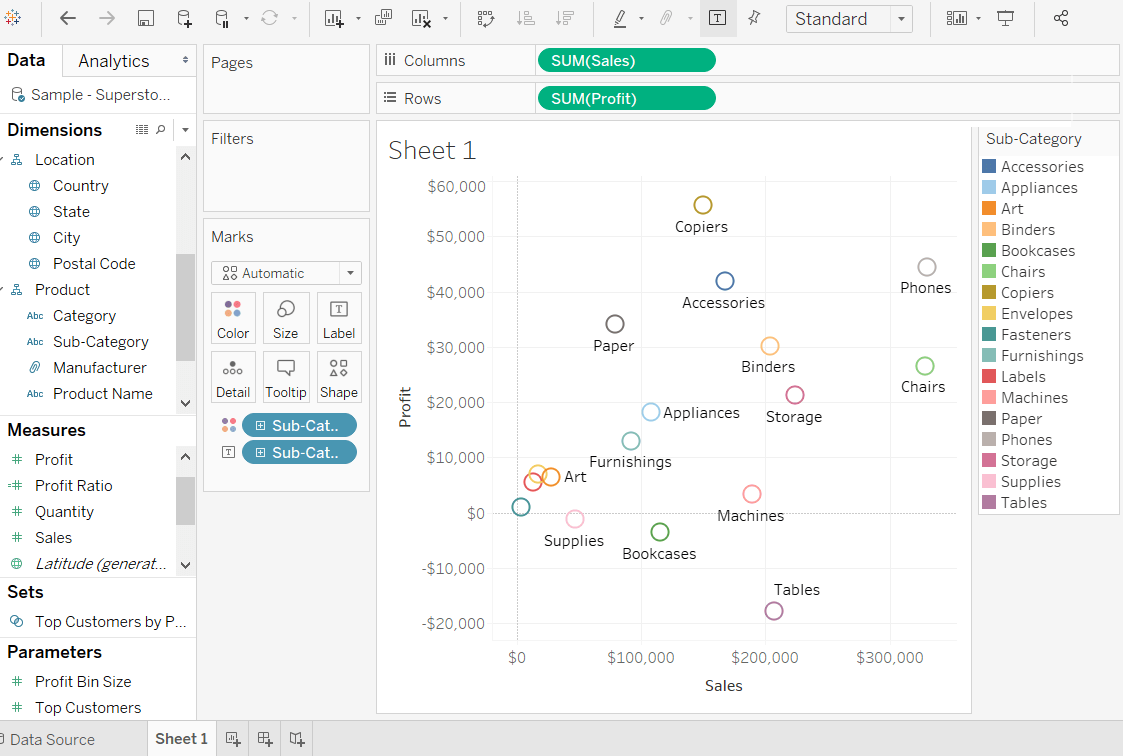Select the Country dimension
This screenshot has height=756, width=1123.
pos(81,185)
